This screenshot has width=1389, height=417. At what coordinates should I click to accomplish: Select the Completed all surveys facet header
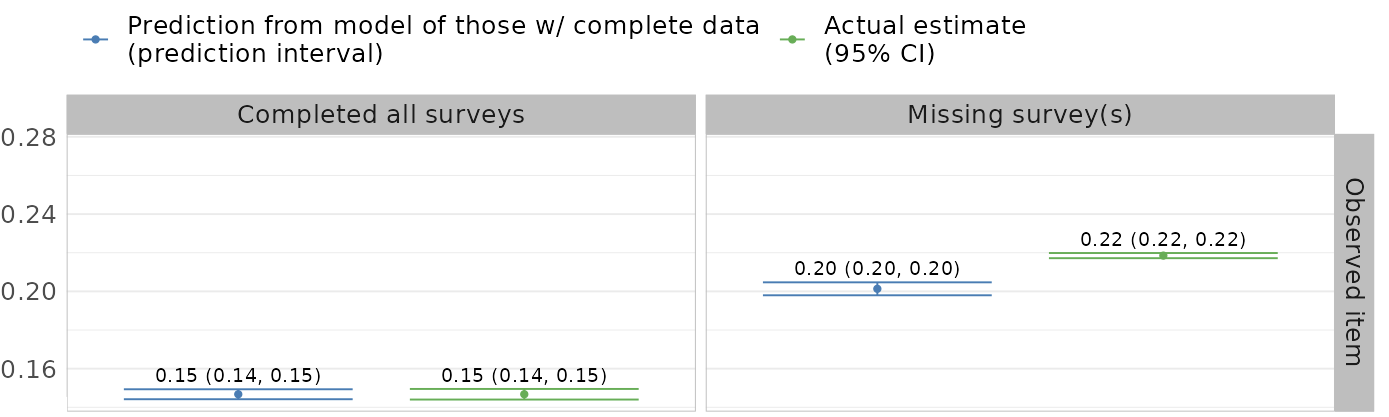(380, 115)
